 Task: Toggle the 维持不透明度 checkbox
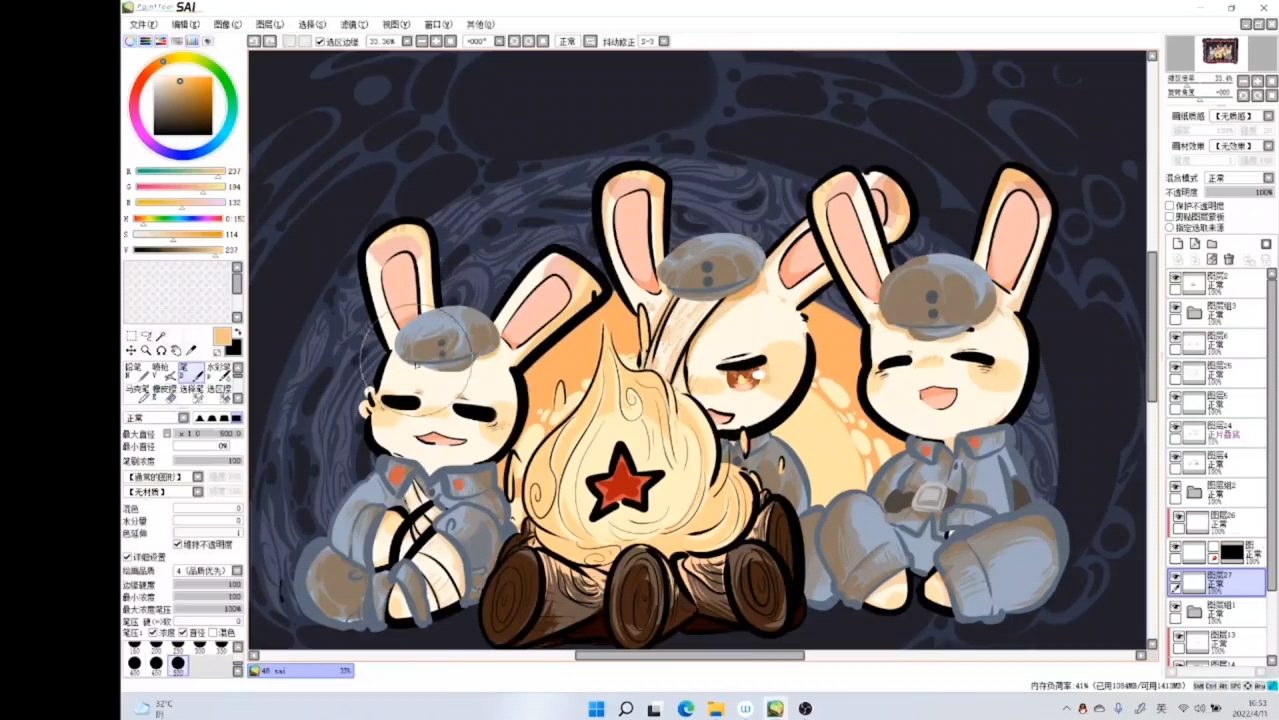(178, 544)
